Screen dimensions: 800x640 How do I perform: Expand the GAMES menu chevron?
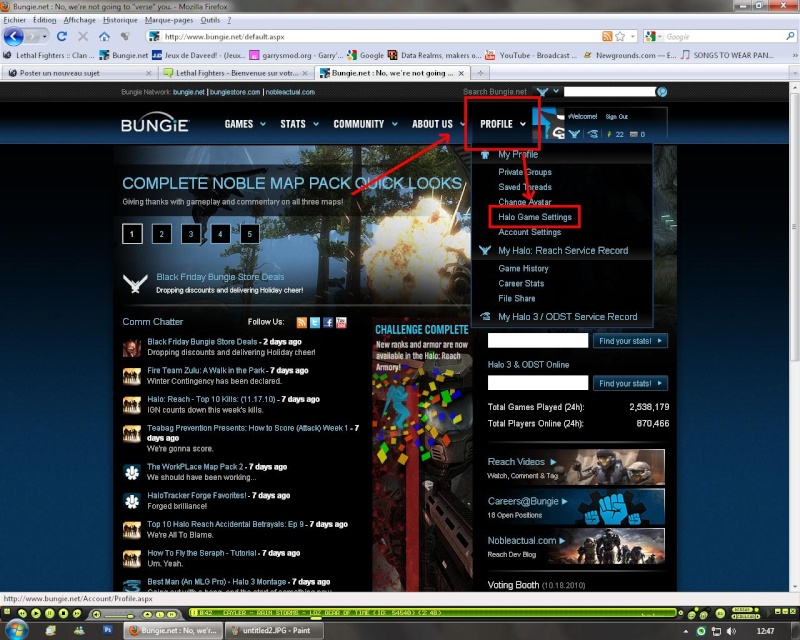(x=263, y=124)
